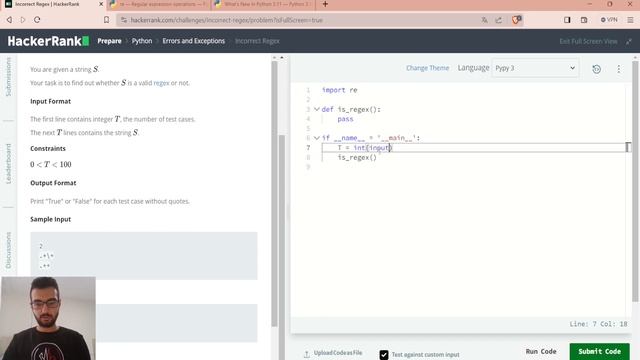Follow the regex link in the problem text
The image size is (640, 360).
click(161, 83)
